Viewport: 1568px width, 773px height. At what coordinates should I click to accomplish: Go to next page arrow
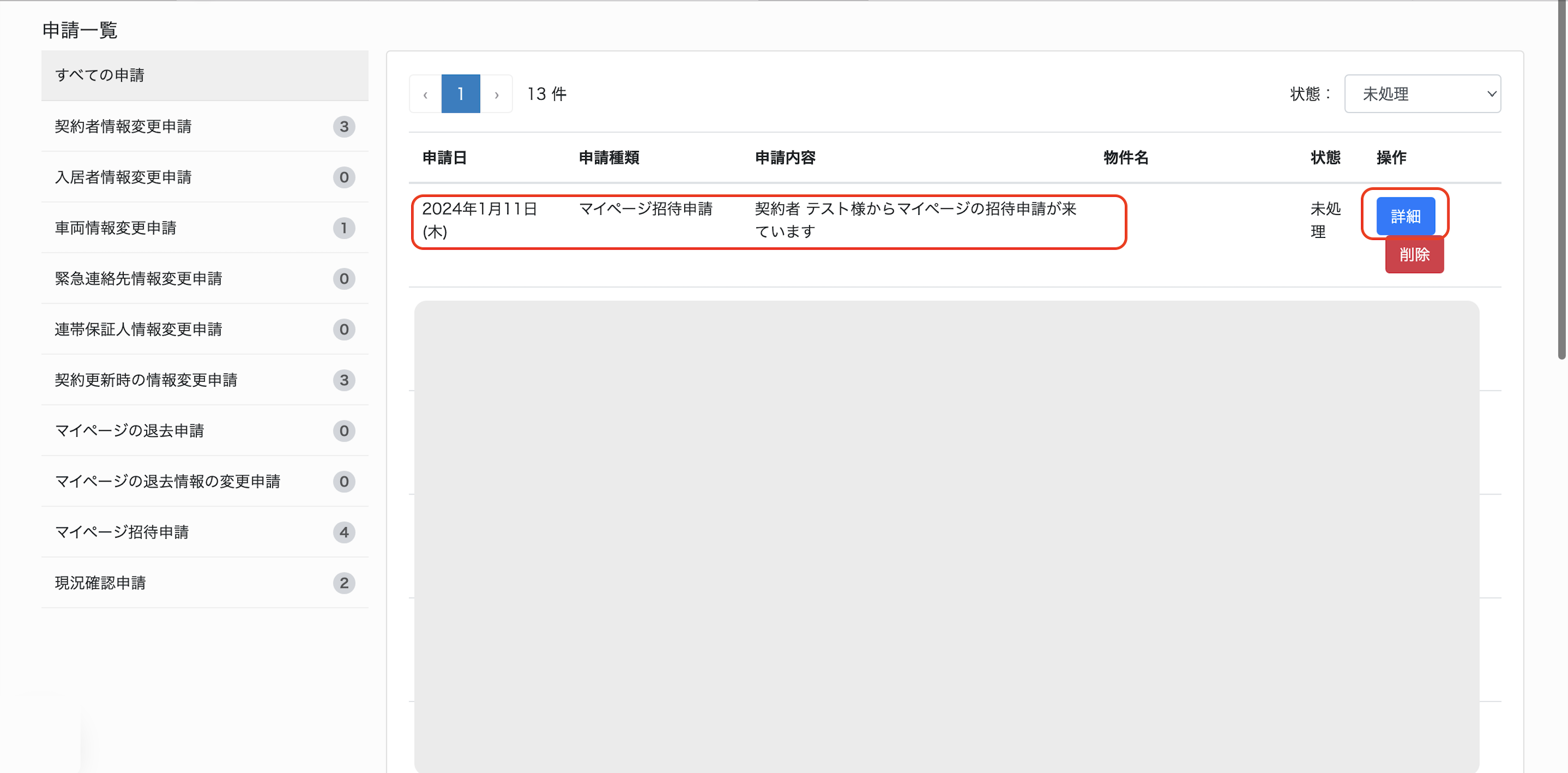[x=497, y=94]
